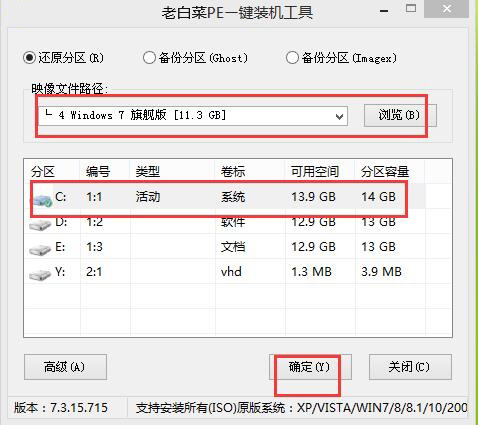The height and width of the screenshot is (425, 478).
Task: Click the 卷标 column header
Action: pyautogui.click(x=233, y=172)
